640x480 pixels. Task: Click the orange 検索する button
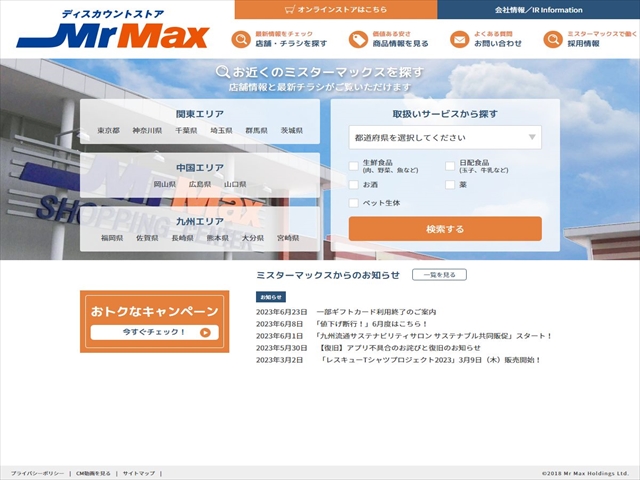point(445,229)
